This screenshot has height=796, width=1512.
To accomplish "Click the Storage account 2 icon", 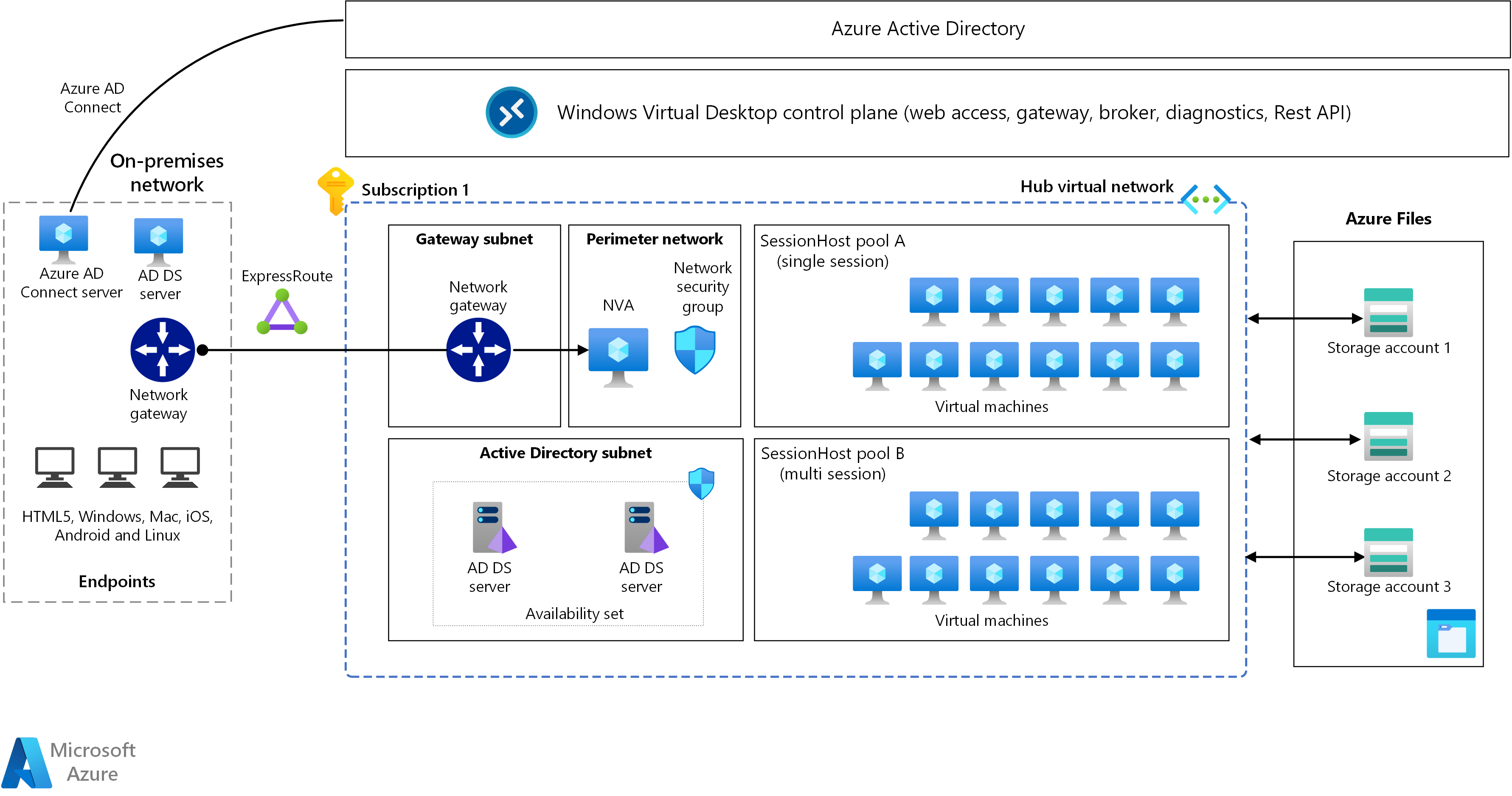I will 1388,436.
